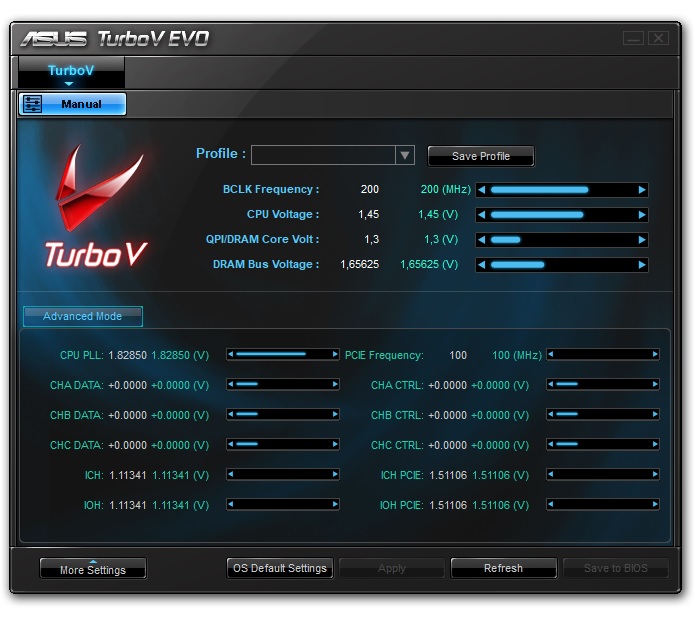Lower QPI/DRAM Core Volt with left arrow
The image size is (695, 619).
[482, 240]
